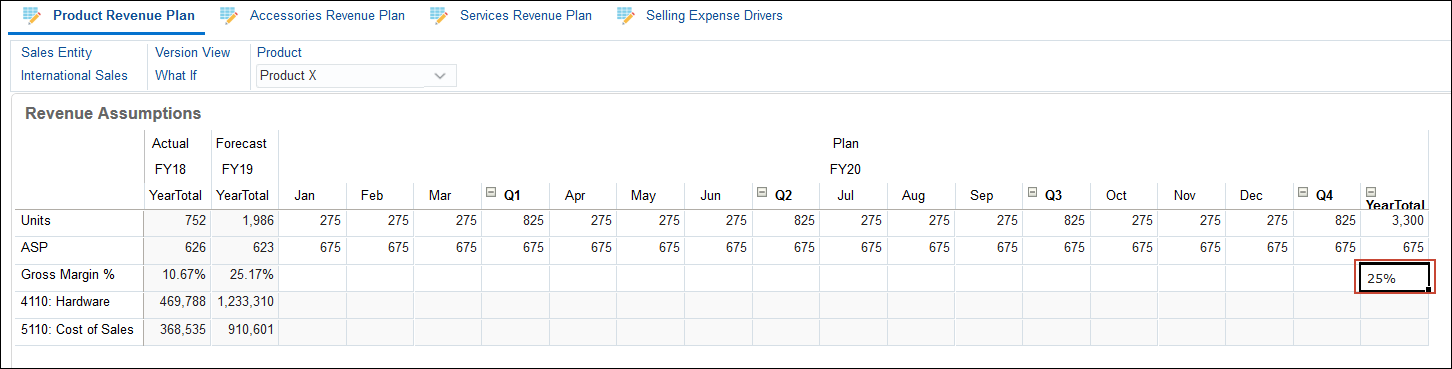
Task: Collapse the YearTotal column group
Action: point(1371,192)
